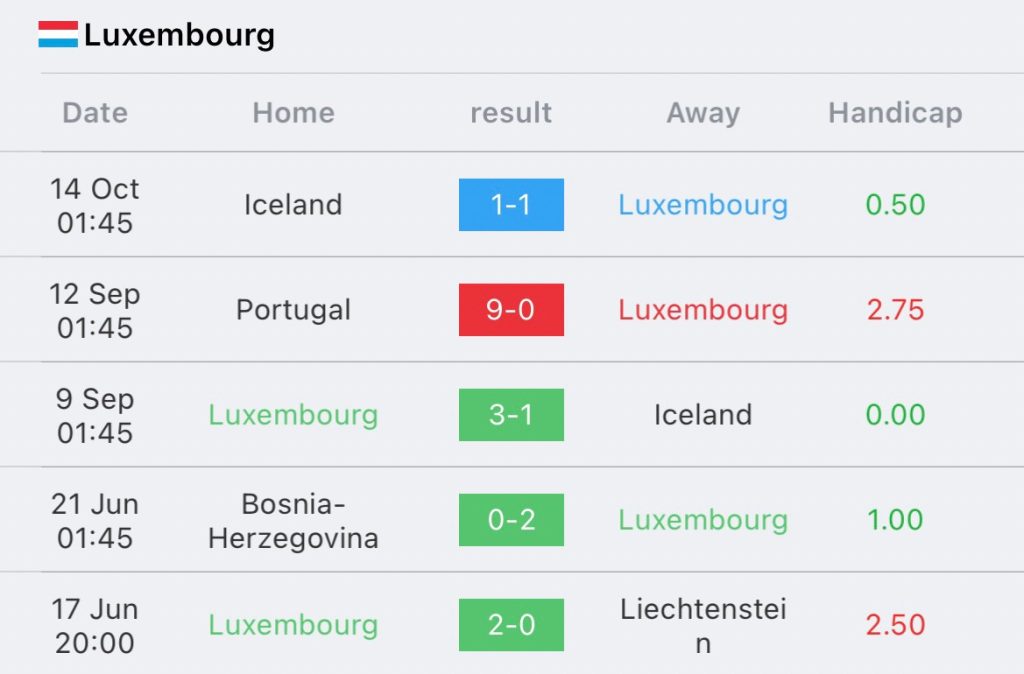This screenshot has width=1024, height=674.
Task: Open the green 0-2 result badge
Action: pos(511,520)
